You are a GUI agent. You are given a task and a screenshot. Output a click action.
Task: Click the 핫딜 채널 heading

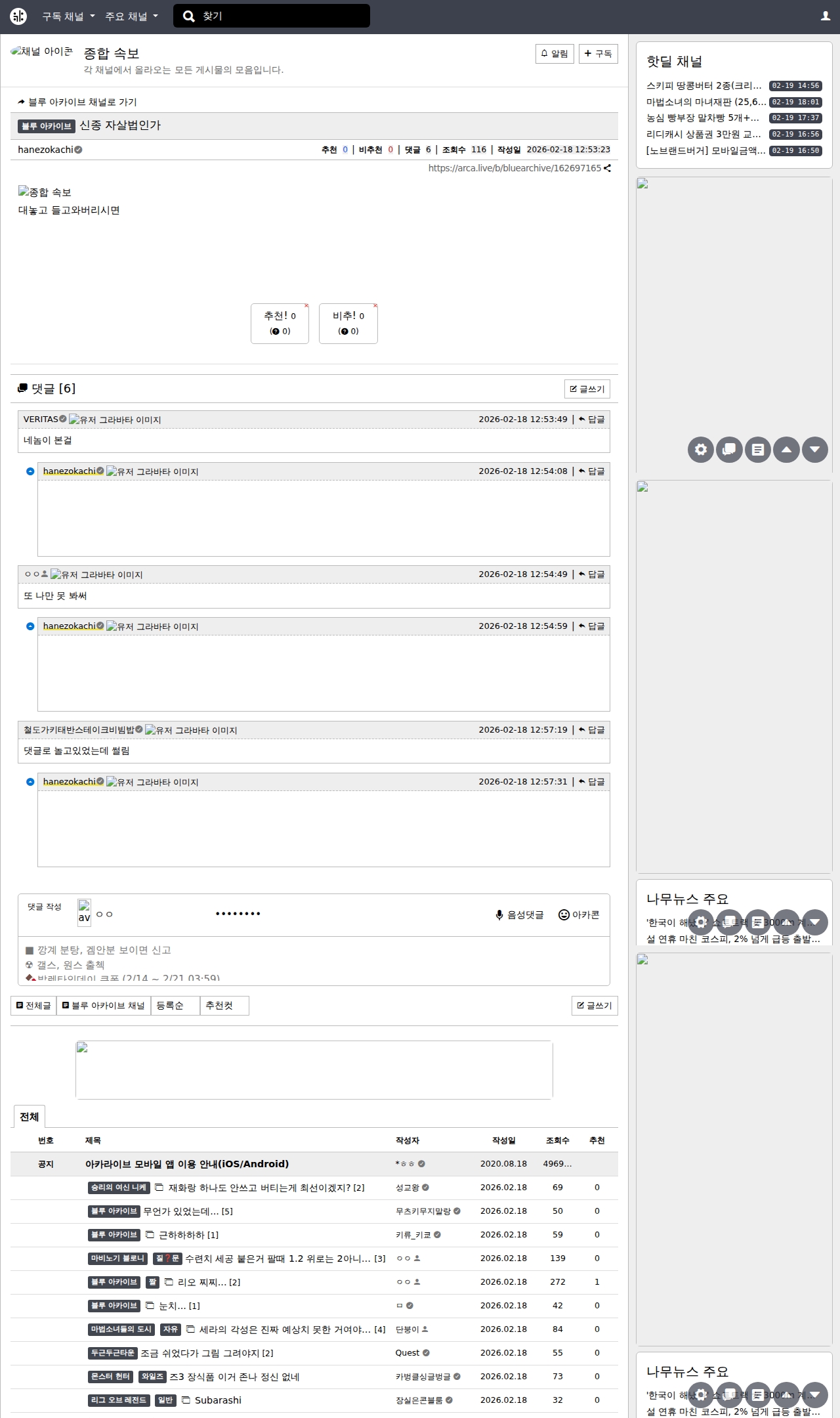[674, 62]
